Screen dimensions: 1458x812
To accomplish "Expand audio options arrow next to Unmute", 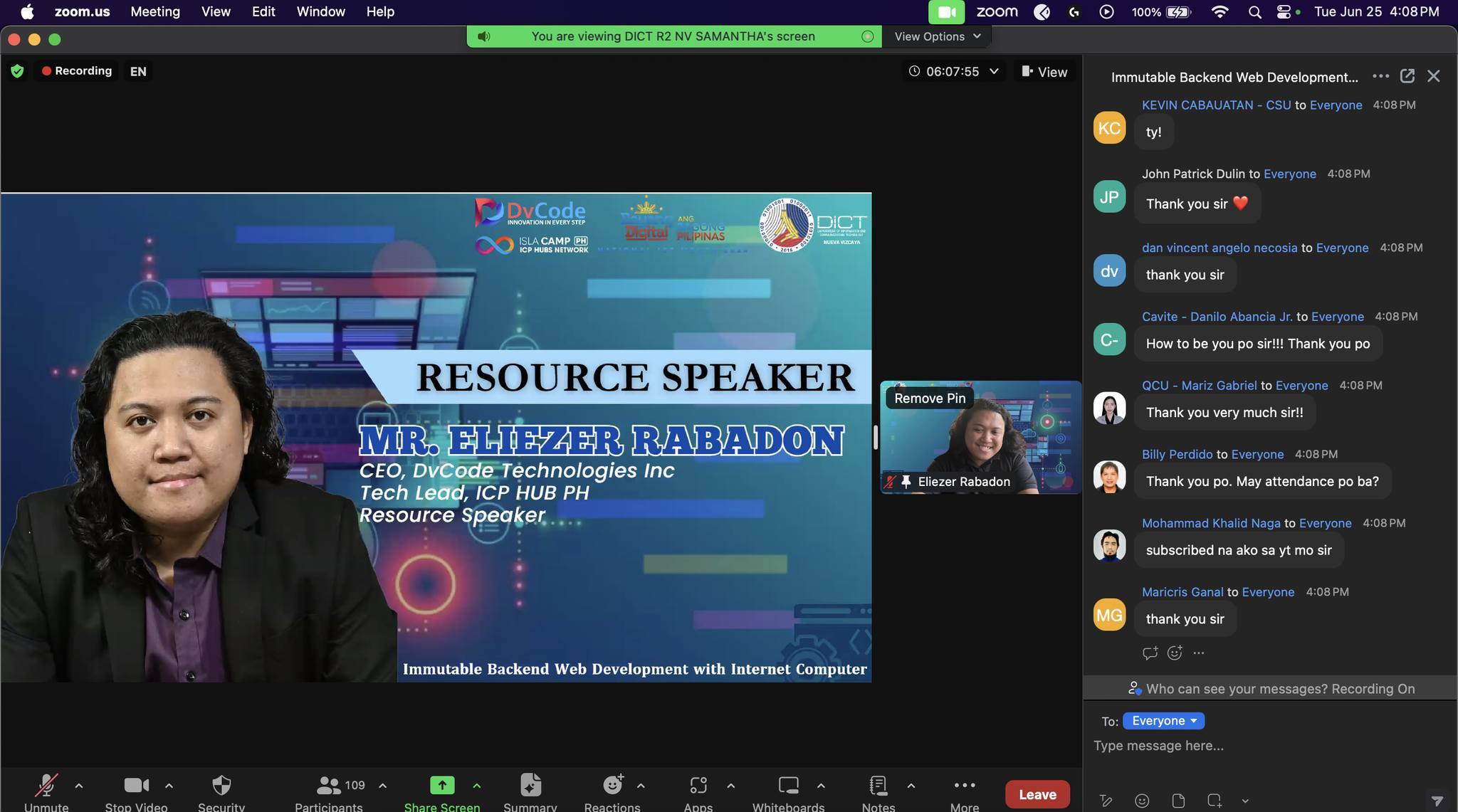I will click(x=79, y=786).
